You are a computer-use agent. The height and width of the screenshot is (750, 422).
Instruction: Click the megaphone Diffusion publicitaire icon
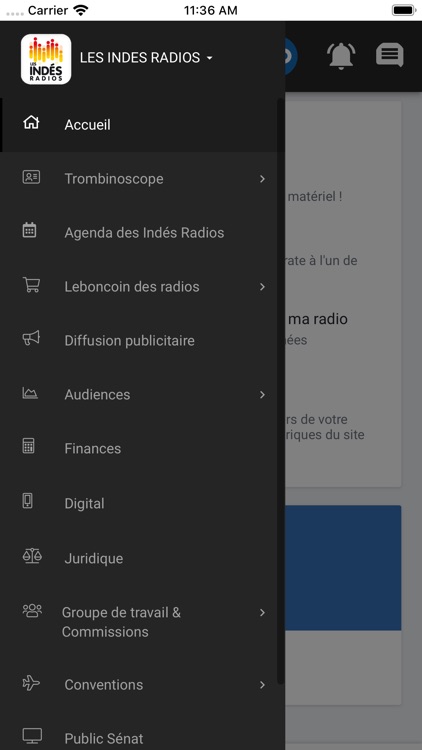31,339
